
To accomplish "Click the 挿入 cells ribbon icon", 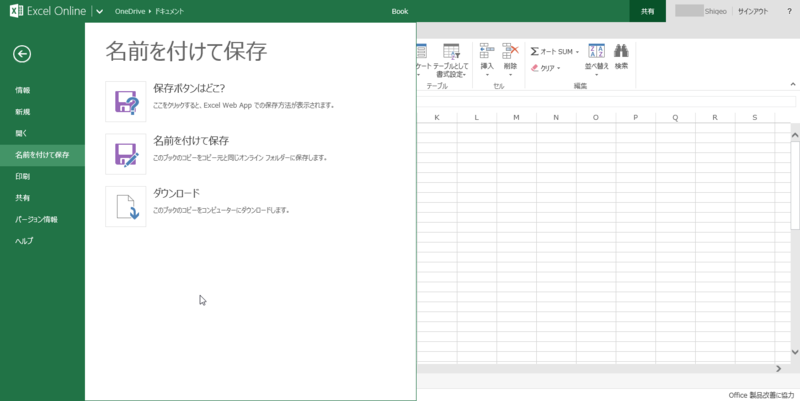I will pyautogui.click(x=487, y=51).
